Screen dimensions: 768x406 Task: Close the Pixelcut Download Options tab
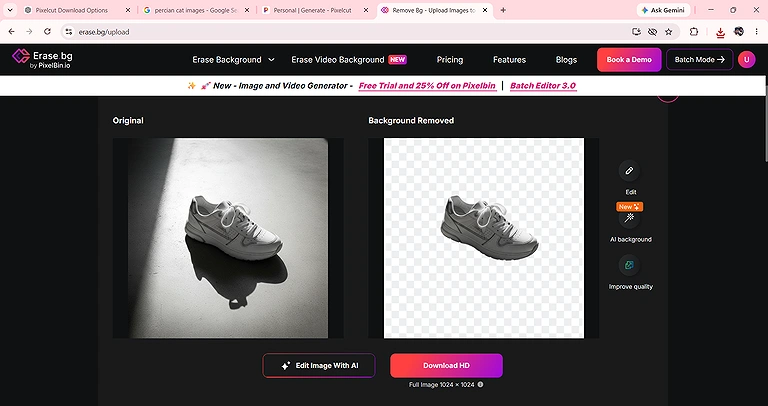pyautogui.click(x=128, y=10)
